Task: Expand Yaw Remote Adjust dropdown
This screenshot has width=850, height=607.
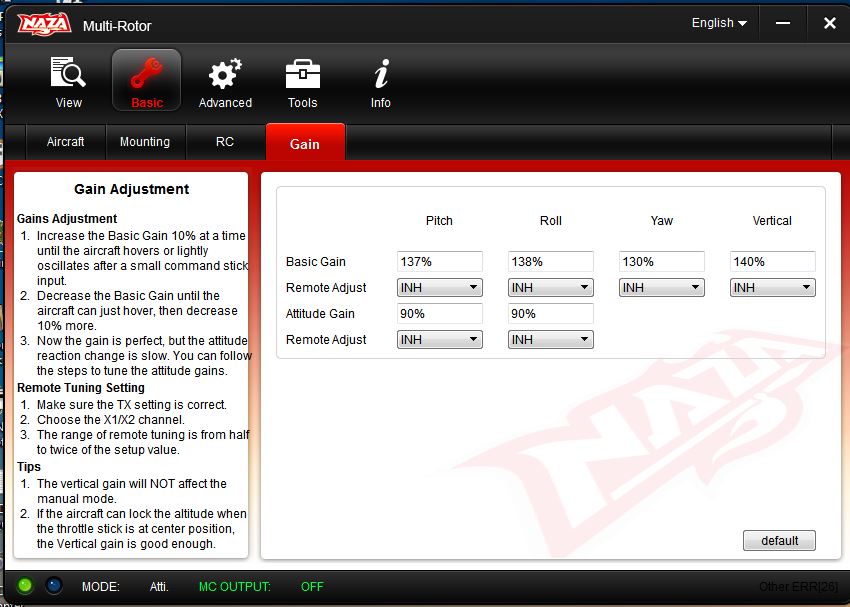Action: [x=661, y=288]
